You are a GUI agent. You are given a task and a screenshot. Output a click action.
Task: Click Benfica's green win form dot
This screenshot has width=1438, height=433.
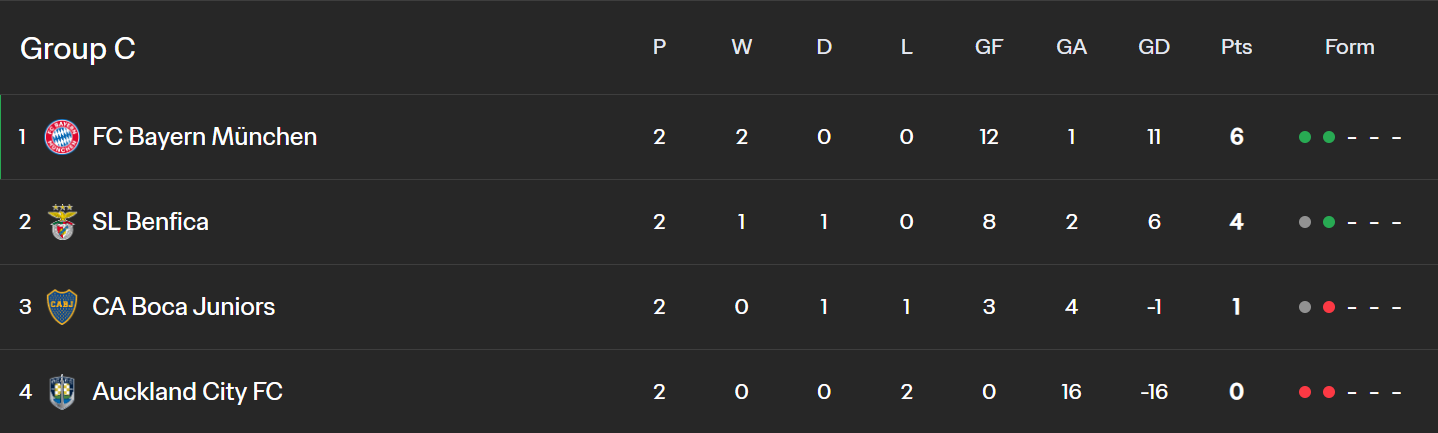coord(1329,222)
